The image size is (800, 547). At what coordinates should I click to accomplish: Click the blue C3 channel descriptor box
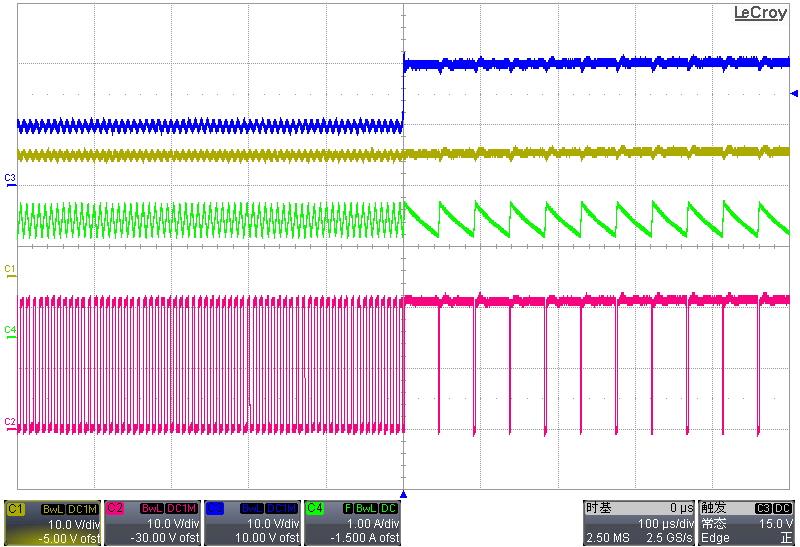[252, 523]
